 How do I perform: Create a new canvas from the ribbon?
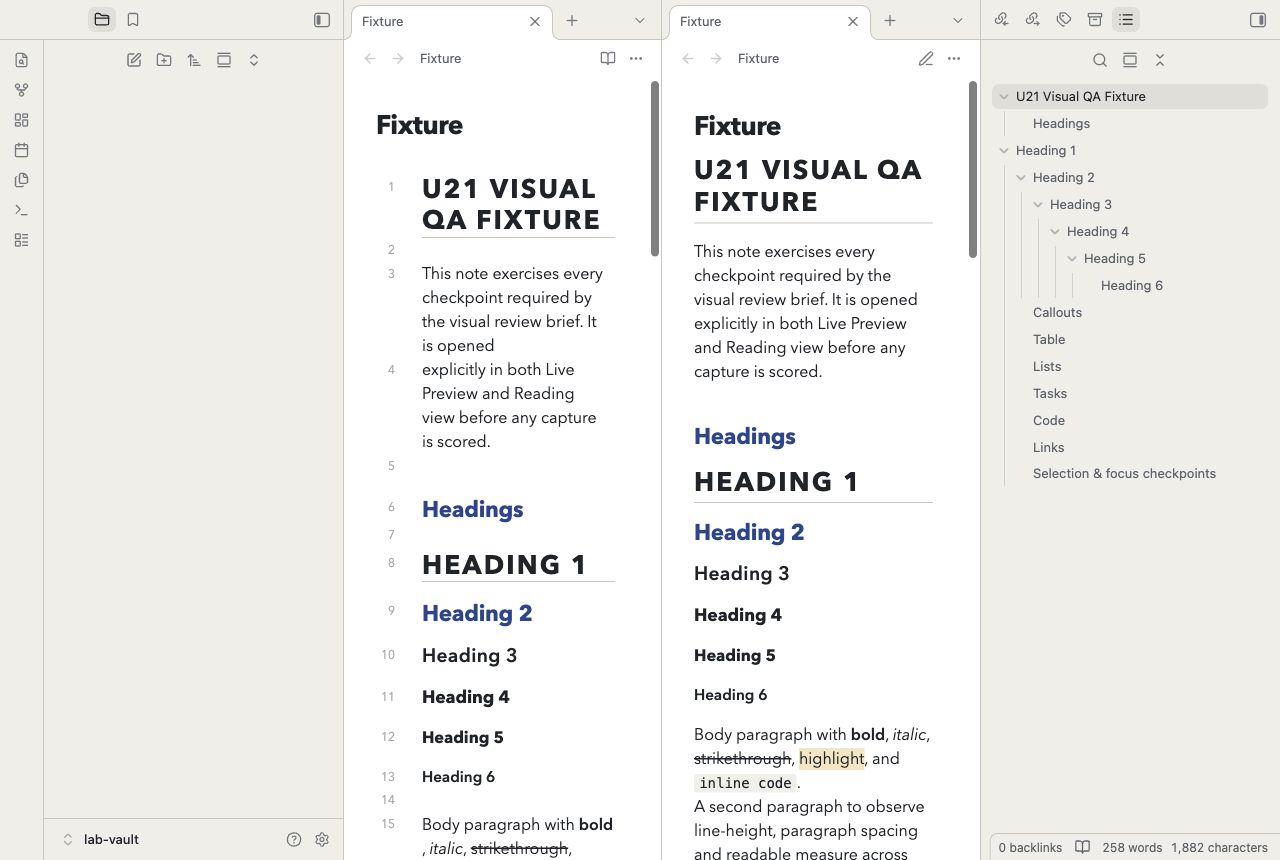pos(22,120)
